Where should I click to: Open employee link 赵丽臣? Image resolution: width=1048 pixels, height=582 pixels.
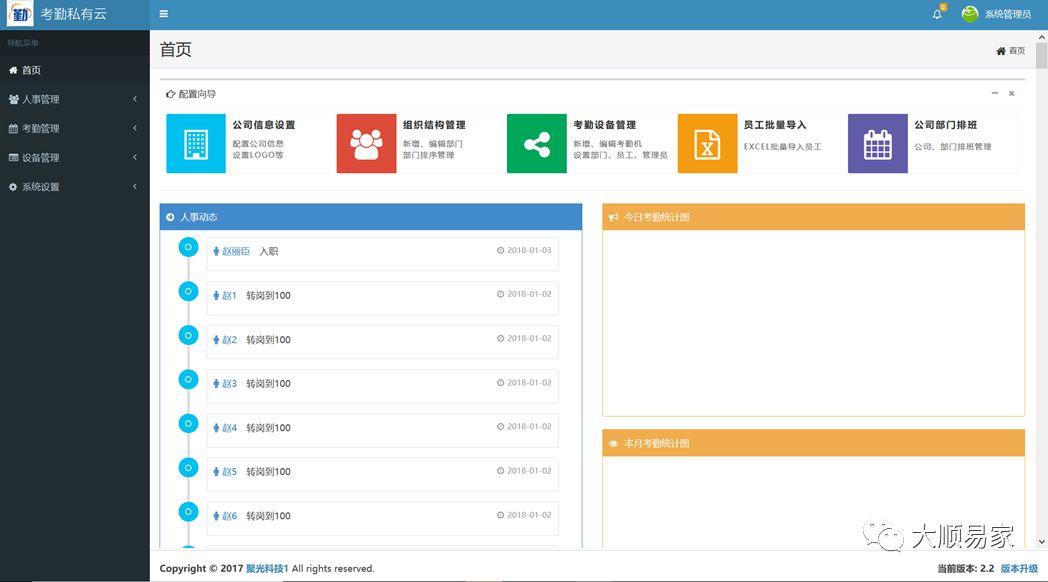click(235, 251)
